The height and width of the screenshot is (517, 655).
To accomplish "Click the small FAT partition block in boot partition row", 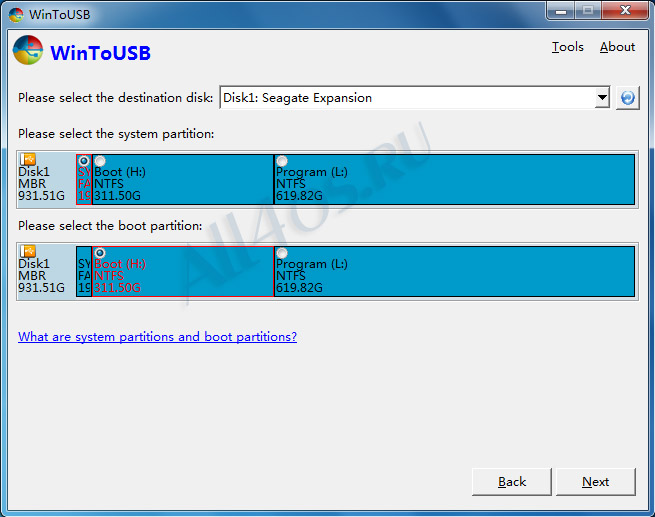I will (84, 271).
